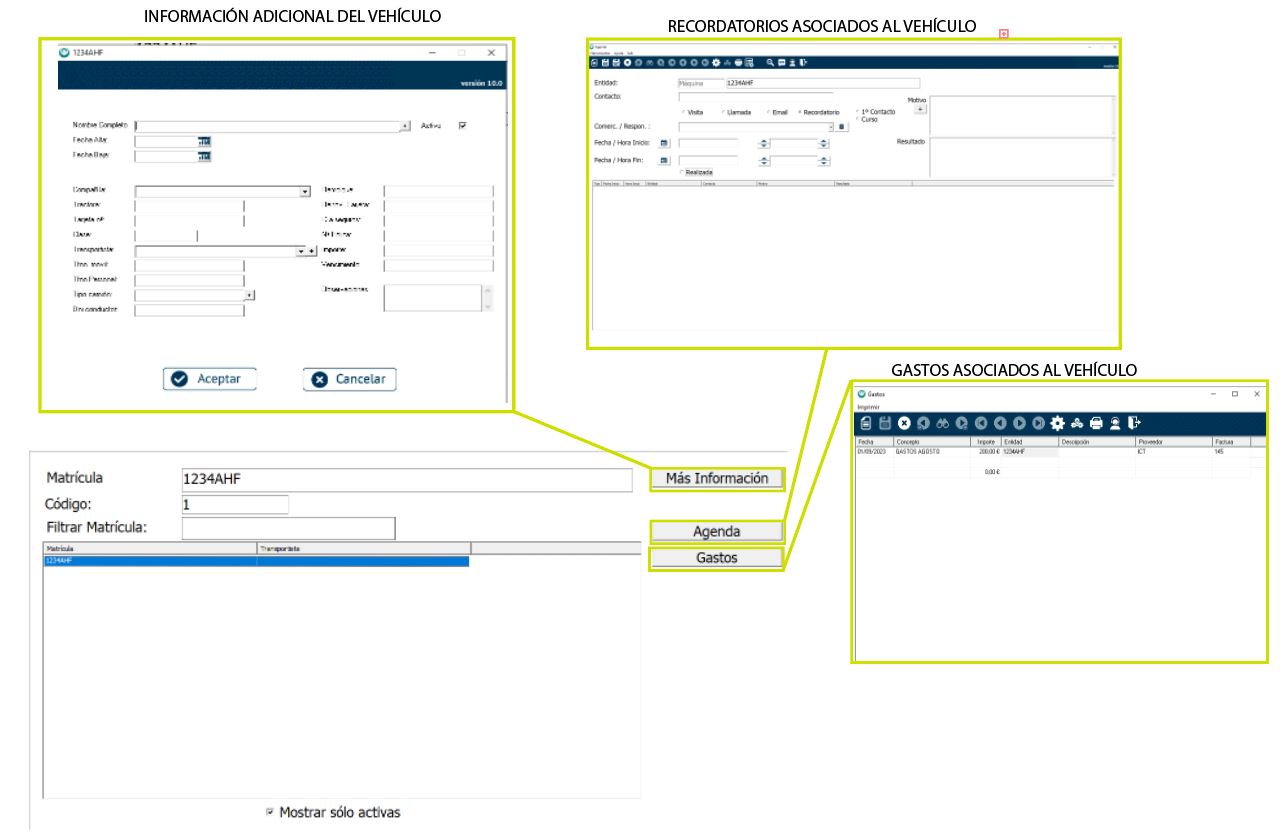1284x838 pixels.
Task: Select the 1234AHF row in the list
Action: point(150,561)
